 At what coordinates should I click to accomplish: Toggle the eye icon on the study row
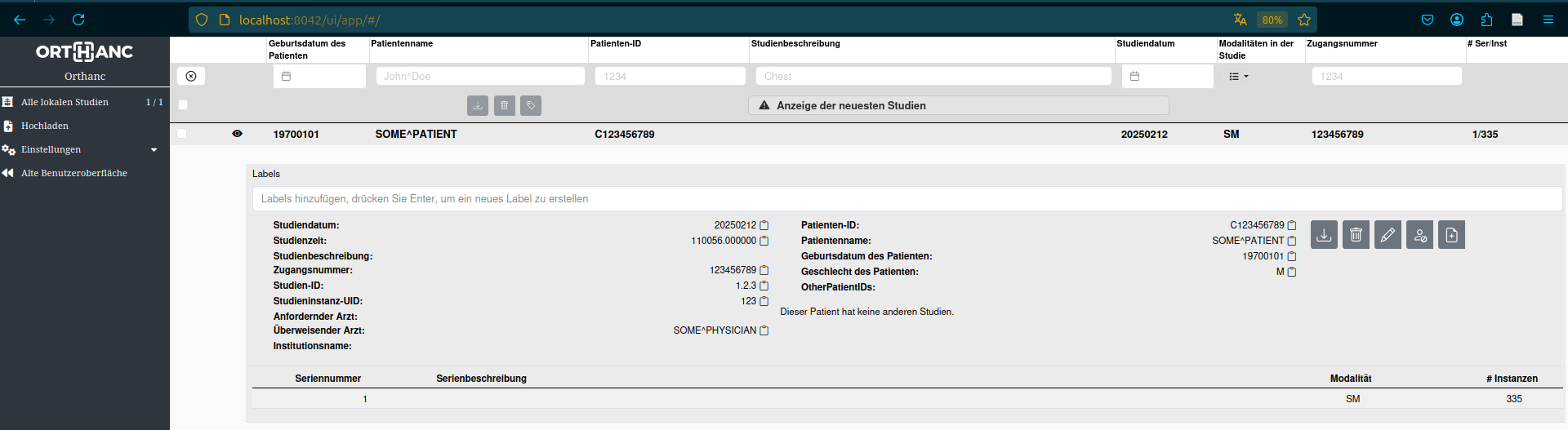237,134
